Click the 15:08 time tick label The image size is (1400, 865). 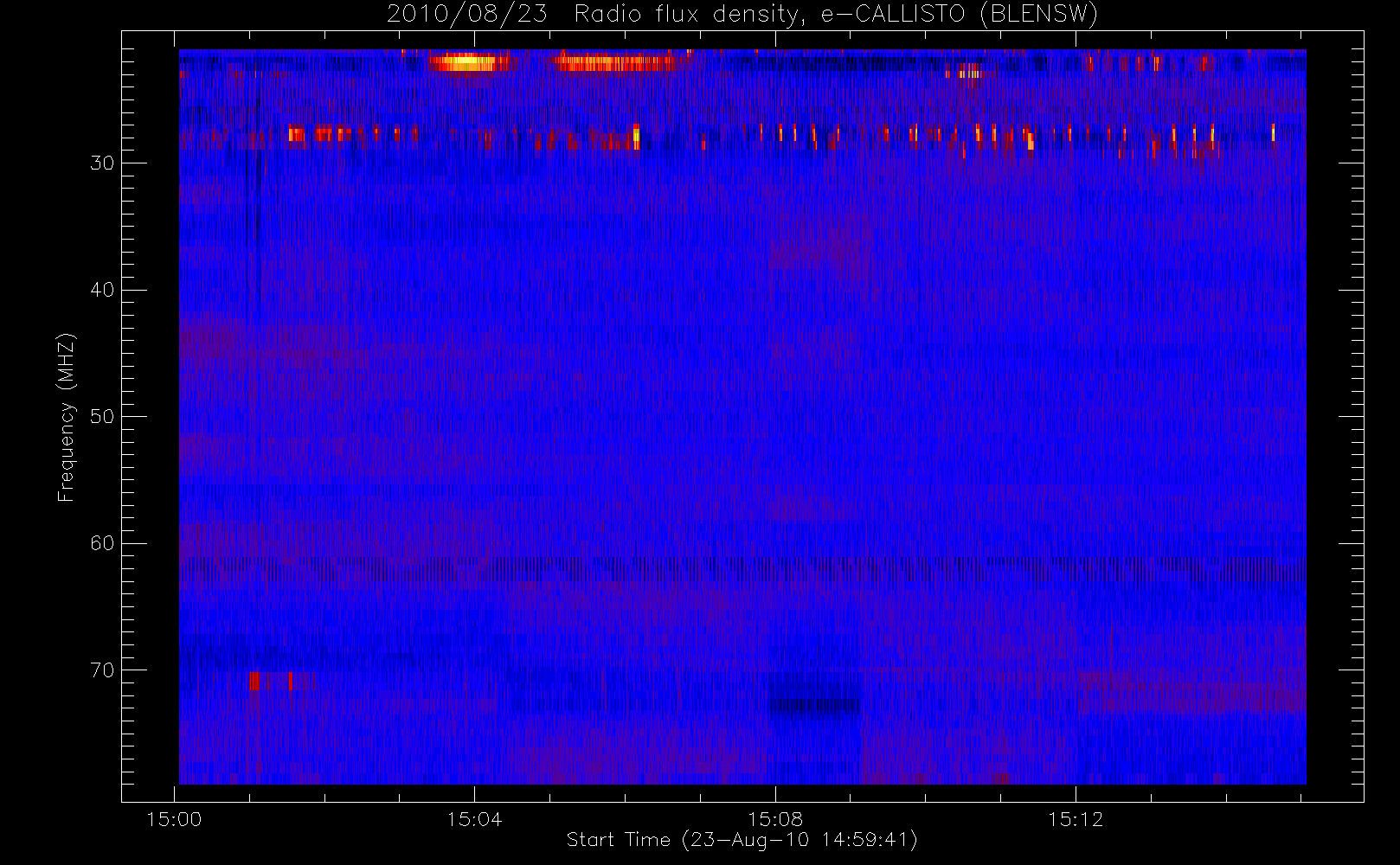point(775,819)
